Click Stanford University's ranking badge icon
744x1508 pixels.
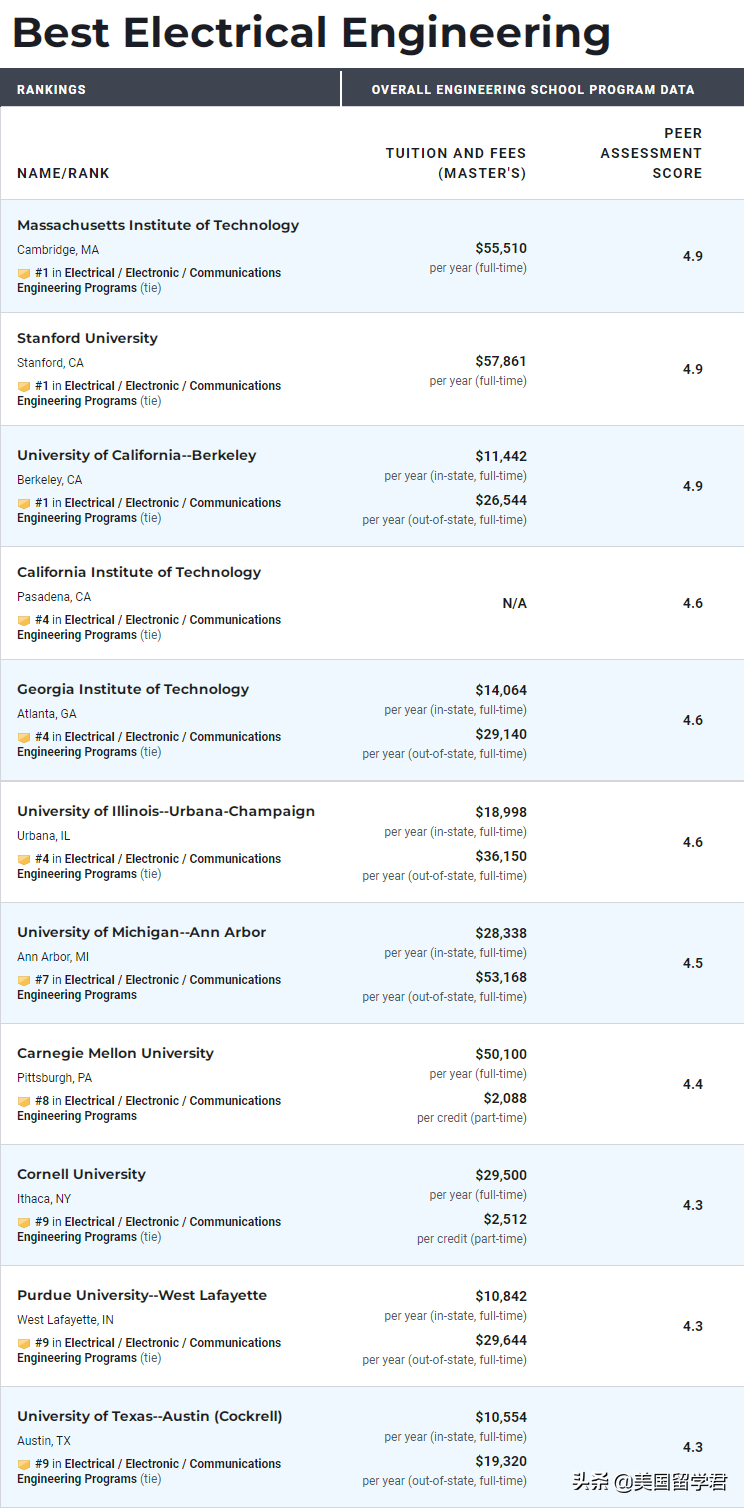24,386
